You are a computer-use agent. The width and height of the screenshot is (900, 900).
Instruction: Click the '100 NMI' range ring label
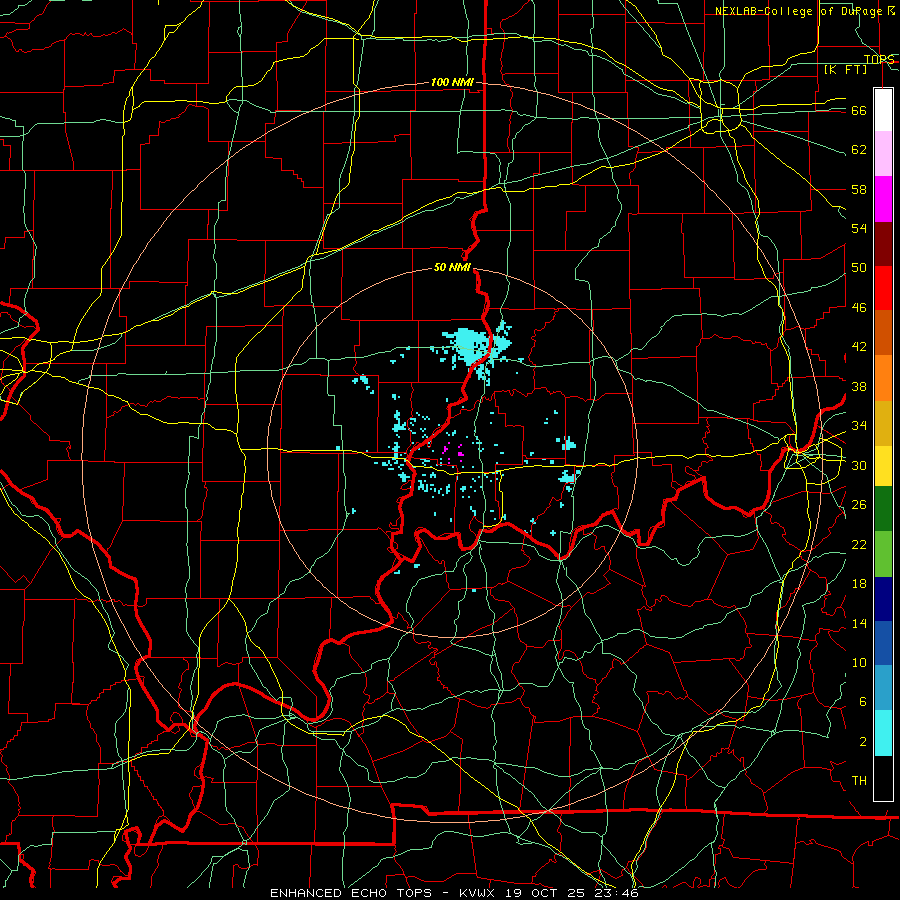click(x=452, y=83)
